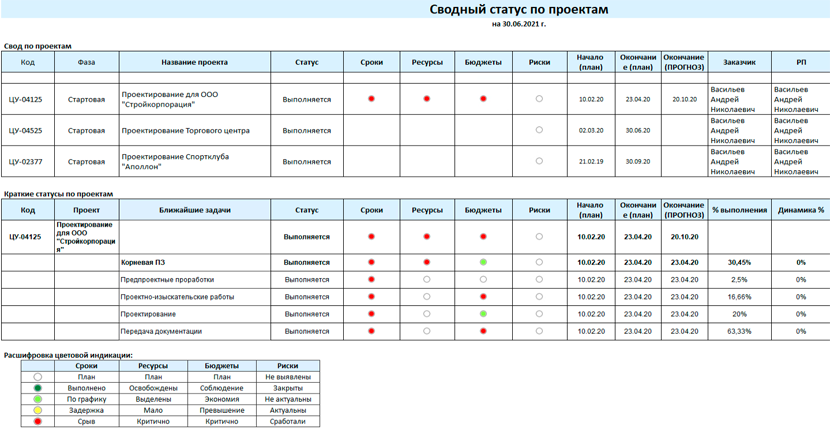Click Риски indicator in ЦУ-02377 row
This screenshot has width=830, height=430.
539,160
